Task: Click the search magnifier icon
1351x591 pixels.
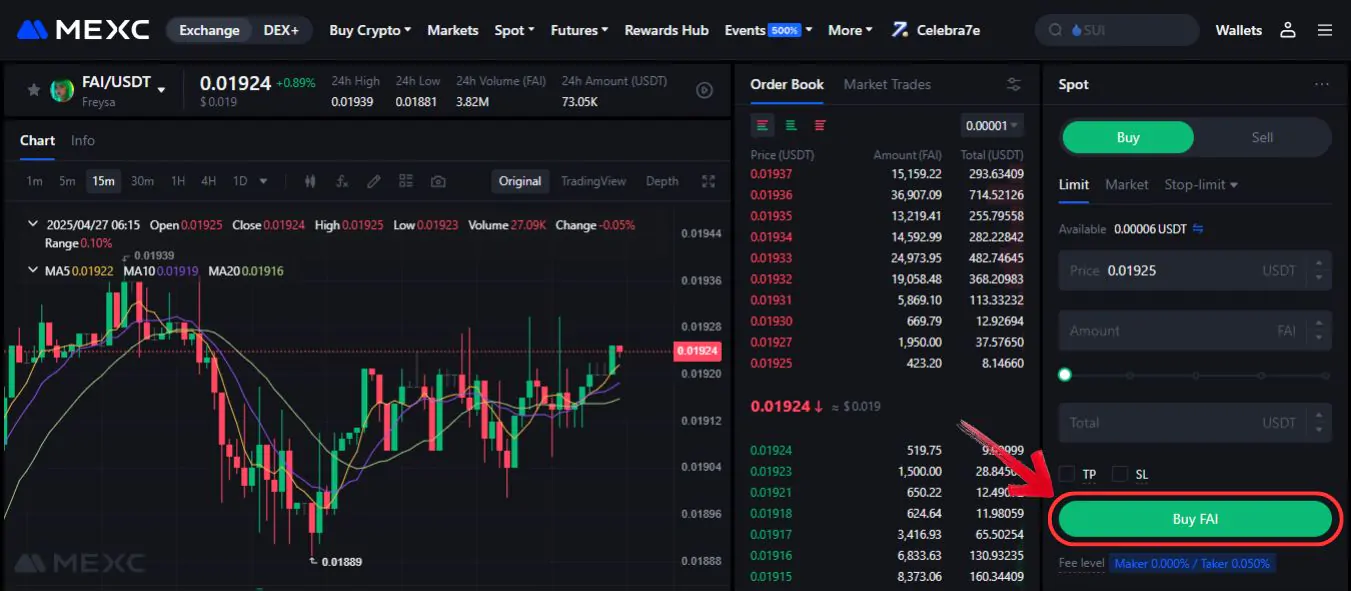Action: 1055,30
